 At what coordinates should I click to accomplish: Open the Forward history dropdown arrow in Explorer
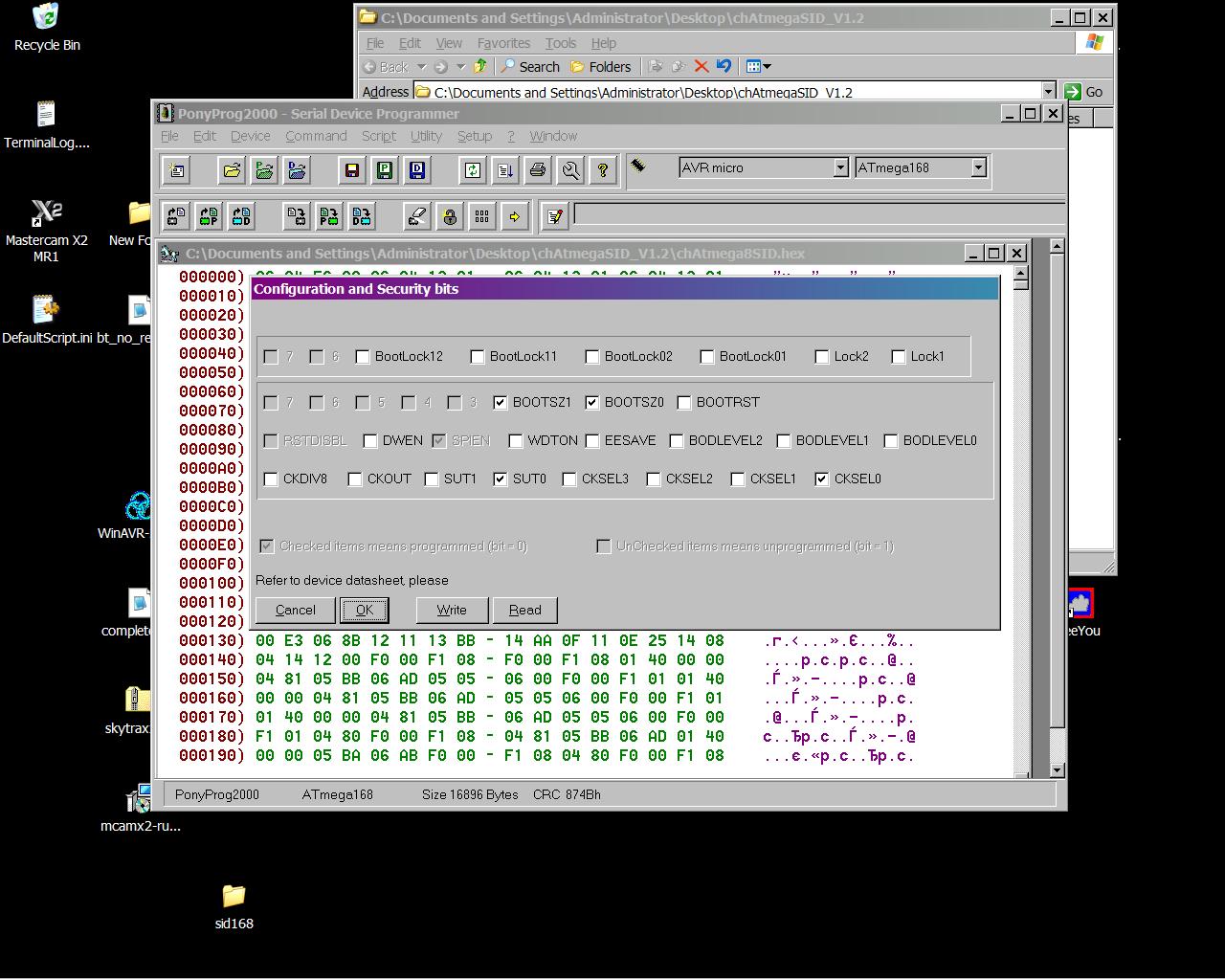point(460,67)
